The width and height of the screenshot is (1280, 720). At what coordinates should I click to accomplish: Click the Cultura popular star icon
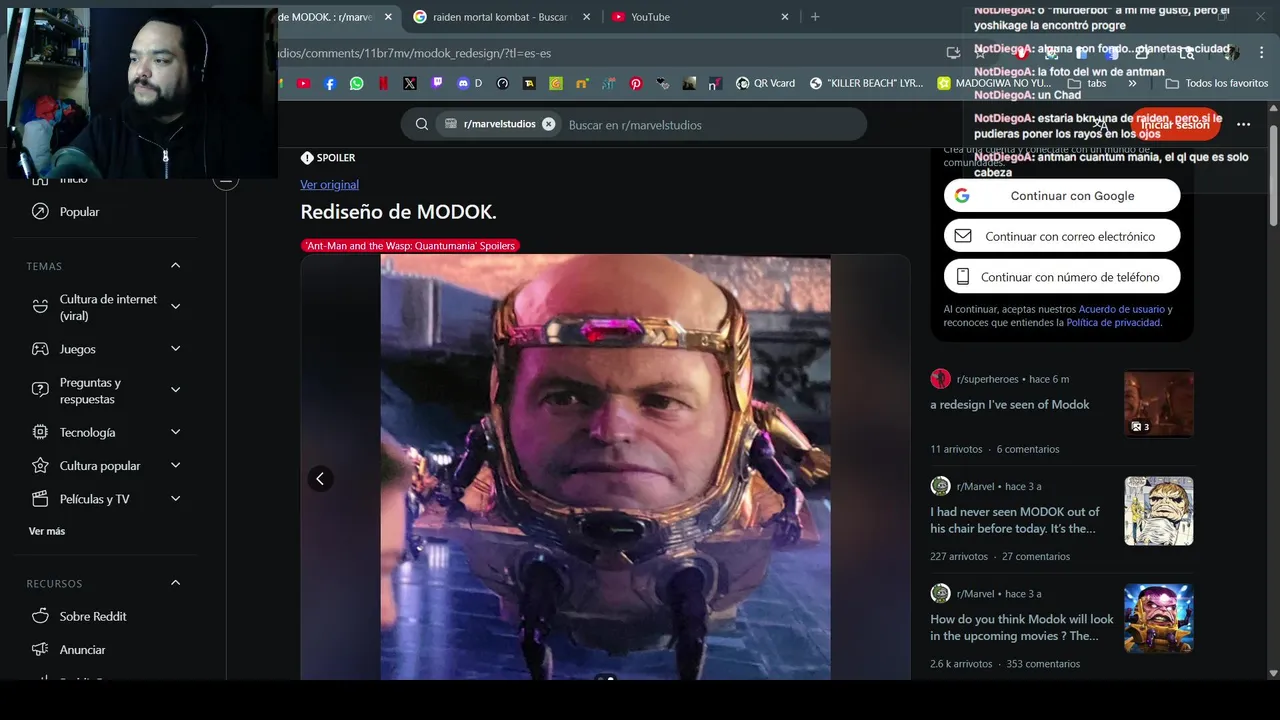(x=40, y=466)
